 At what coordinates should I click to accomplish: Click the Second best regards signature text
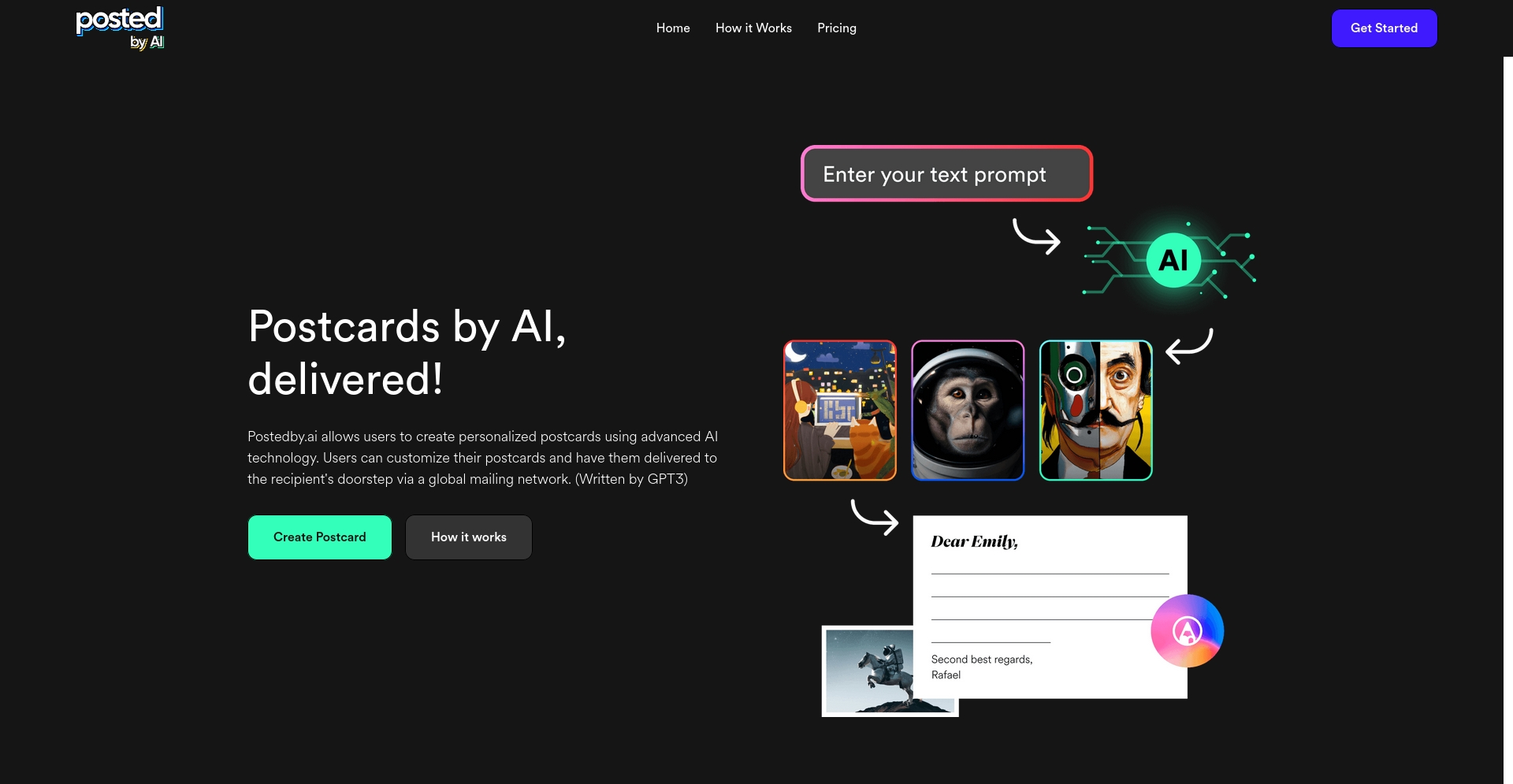coord(981,660)
